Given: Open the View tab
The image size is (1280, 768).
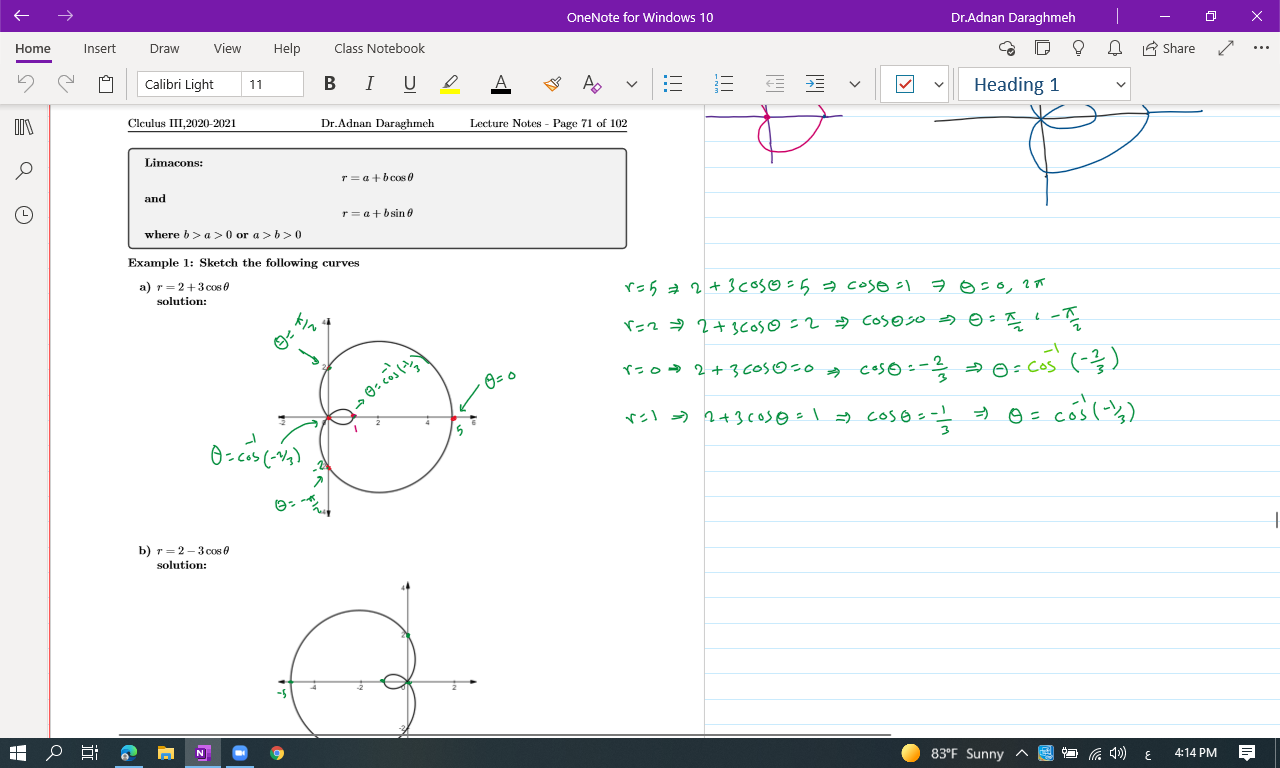Looking at the screenshot, I should [227, 48].
